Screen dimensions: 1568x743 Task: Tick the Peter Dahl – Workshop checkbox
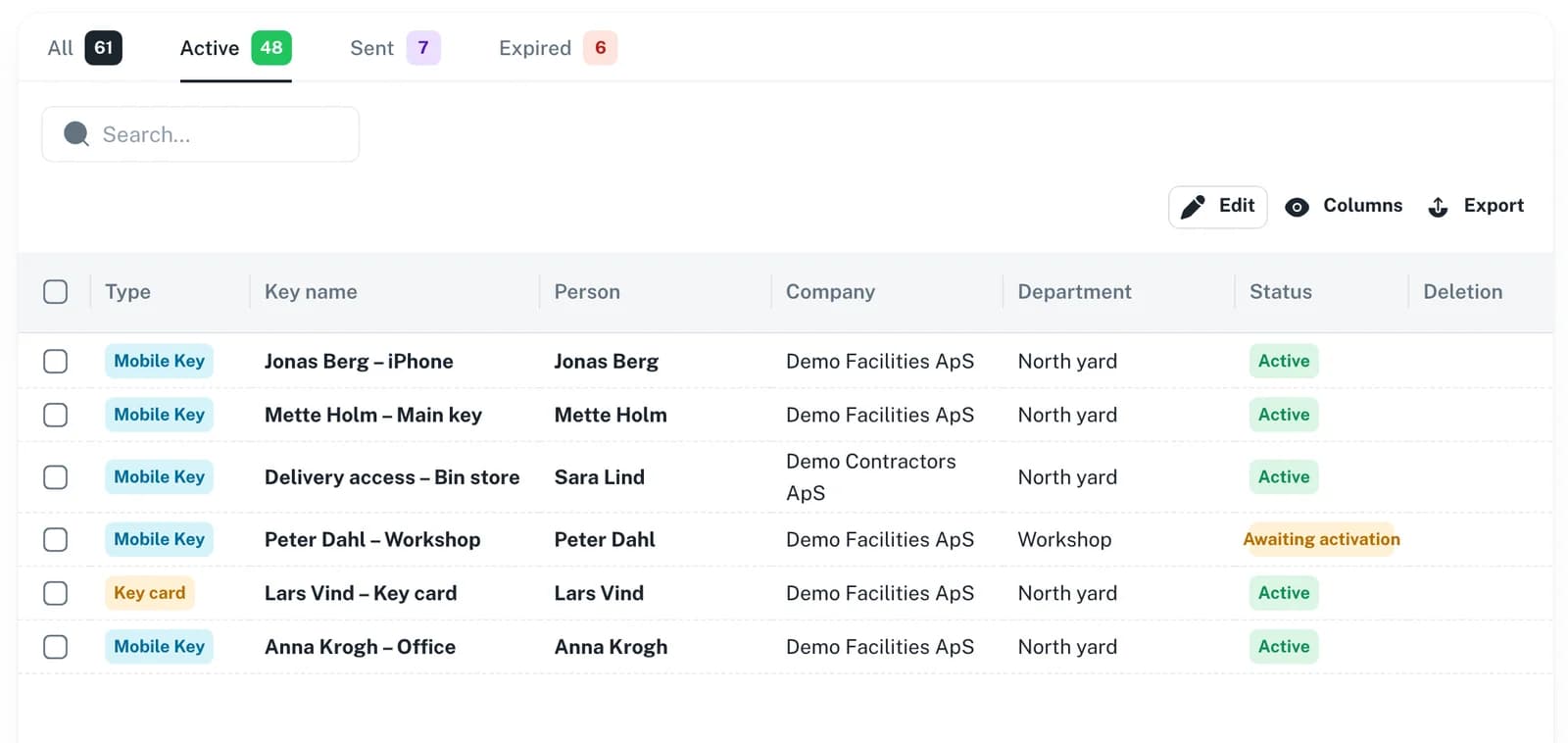(56, 540)
